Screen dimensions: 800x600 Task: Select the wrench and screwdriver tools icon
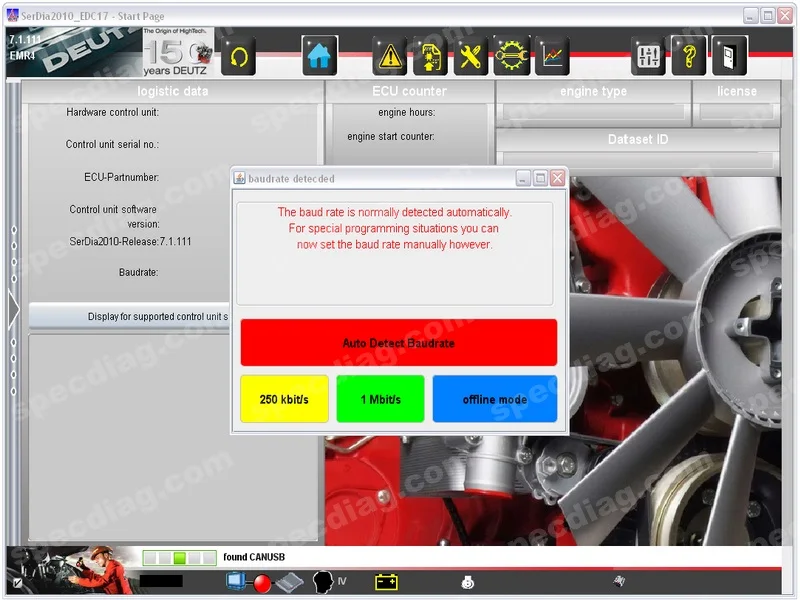tap(471, 56)
